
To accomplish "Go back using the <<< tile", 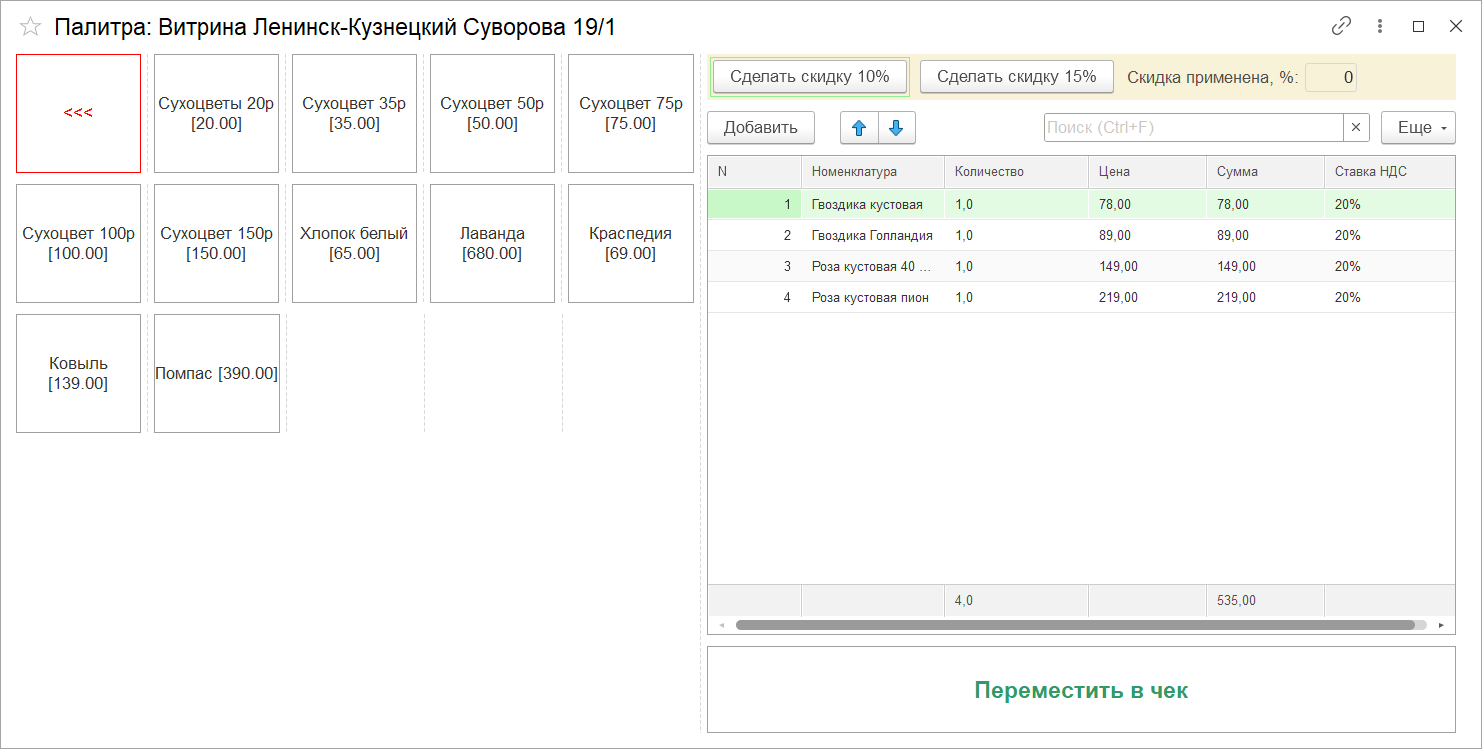I will (78, 113).
